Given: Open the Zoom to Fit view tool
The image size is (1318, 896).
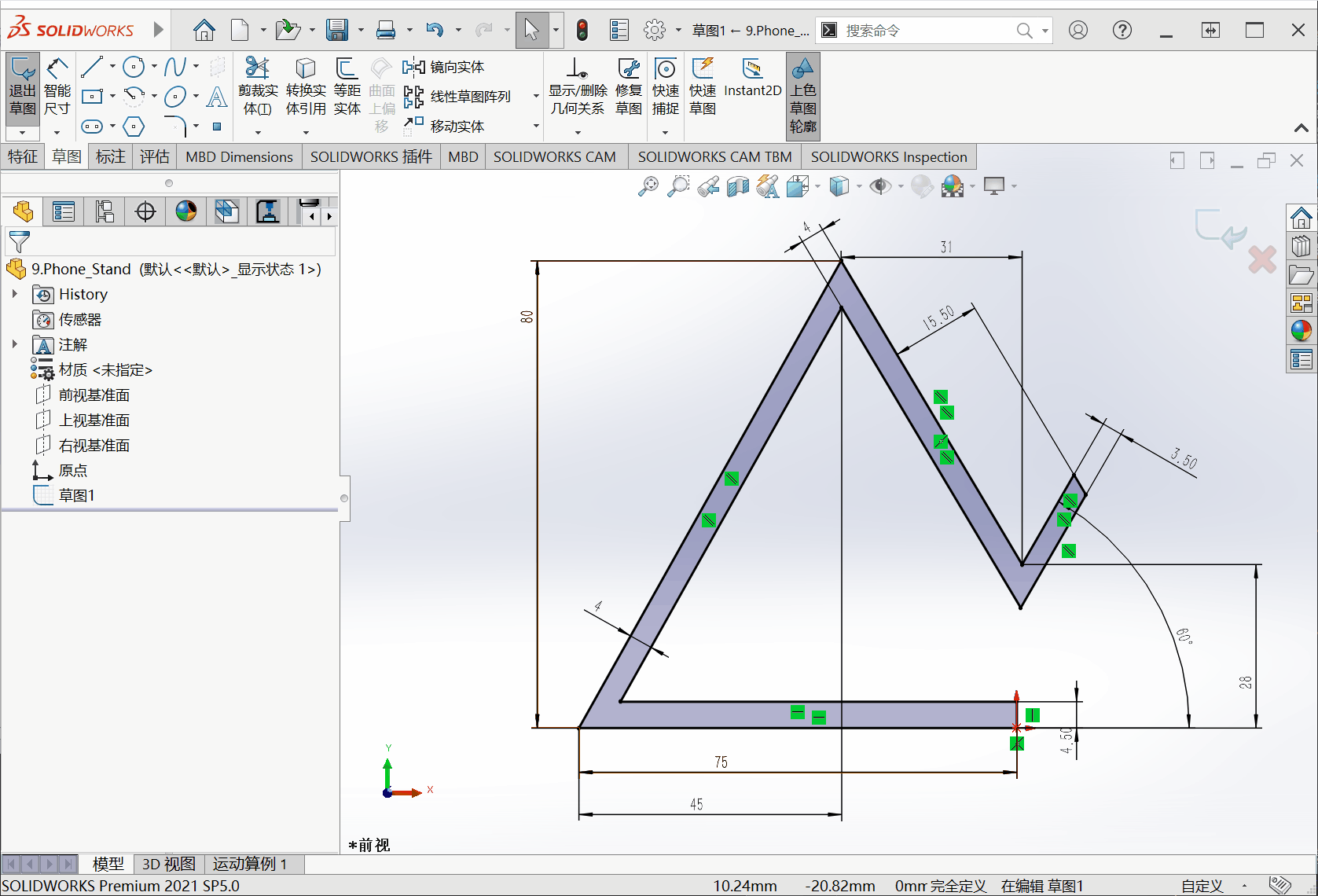Looking at the screenshot, I should click(x=648, y=186).
